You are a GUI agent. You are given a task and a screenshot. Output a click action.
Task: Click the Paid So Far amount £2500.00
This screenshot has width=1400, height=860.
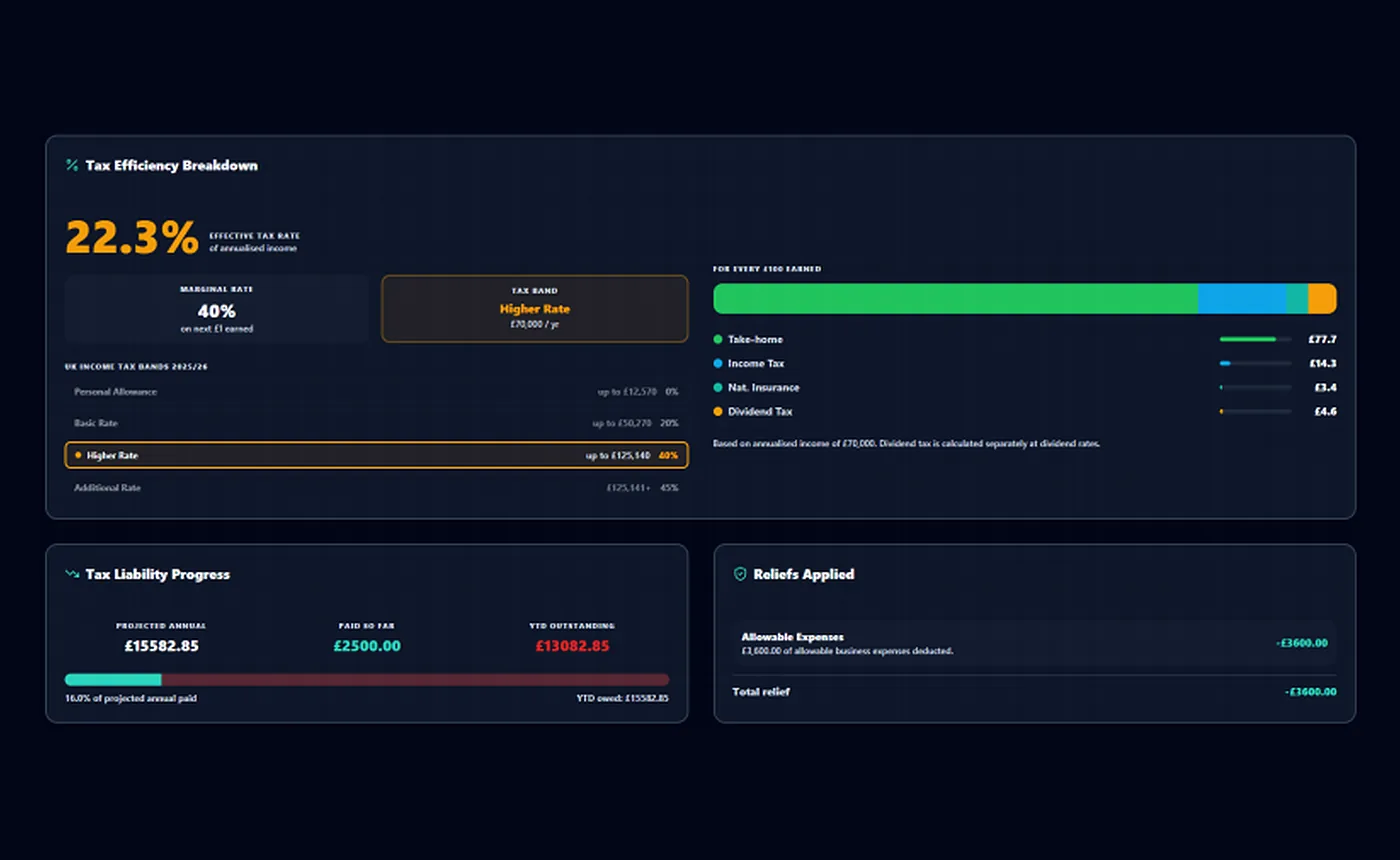point(367,646)
